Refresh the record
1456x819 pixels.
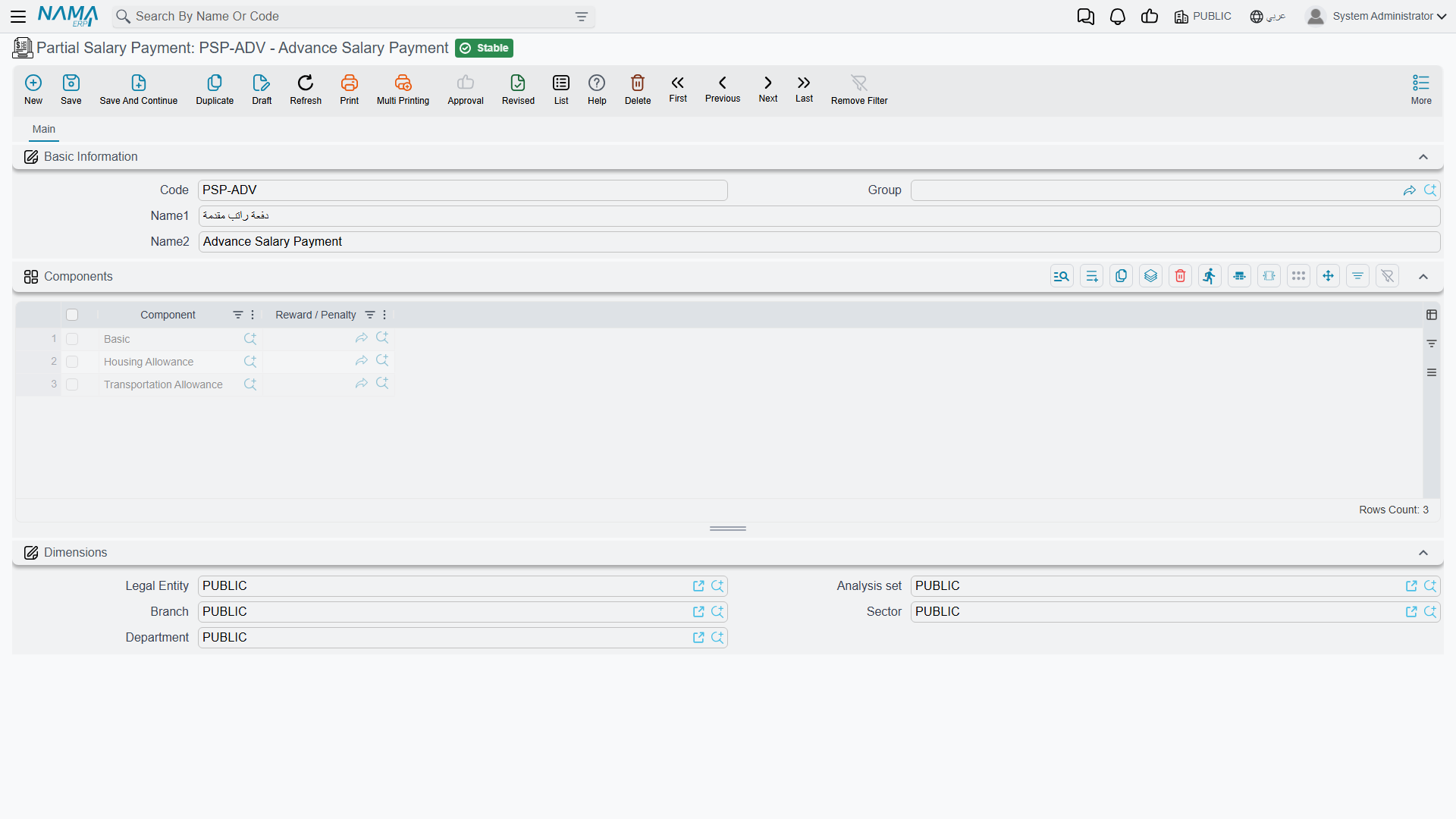[306, 89]
